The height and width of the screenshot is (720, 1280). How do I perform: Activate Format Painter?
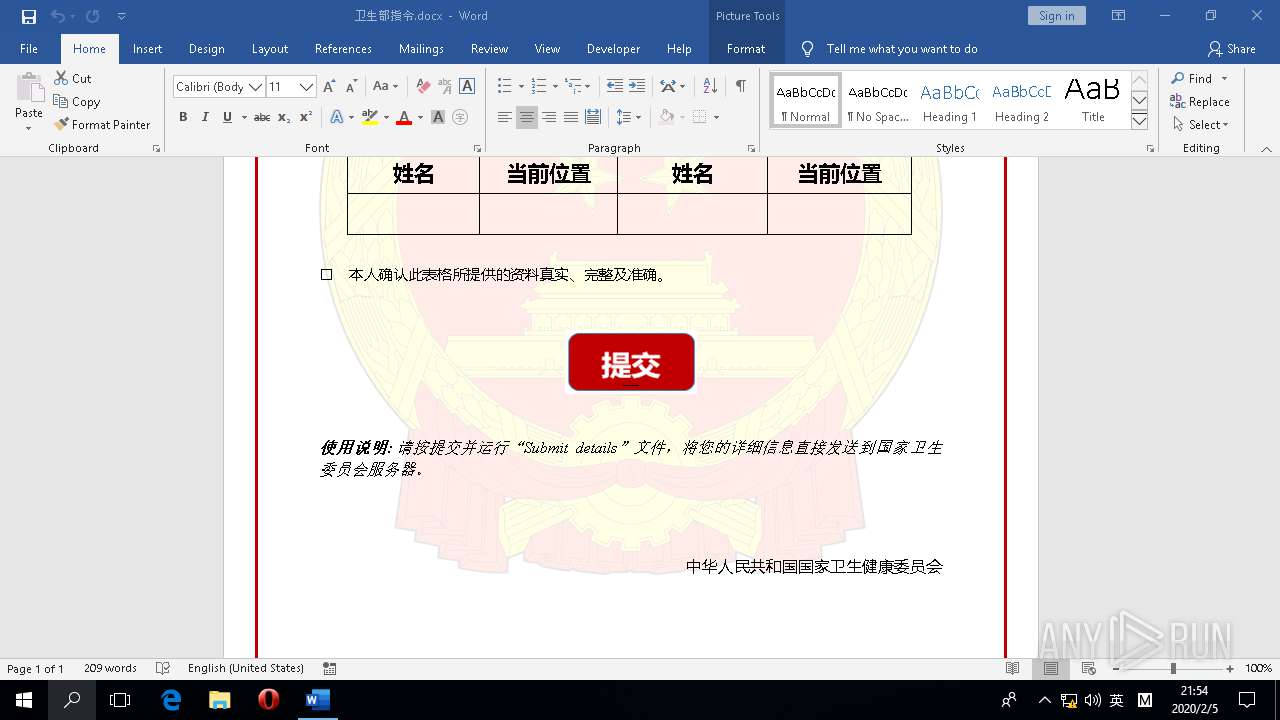[102, 124]
